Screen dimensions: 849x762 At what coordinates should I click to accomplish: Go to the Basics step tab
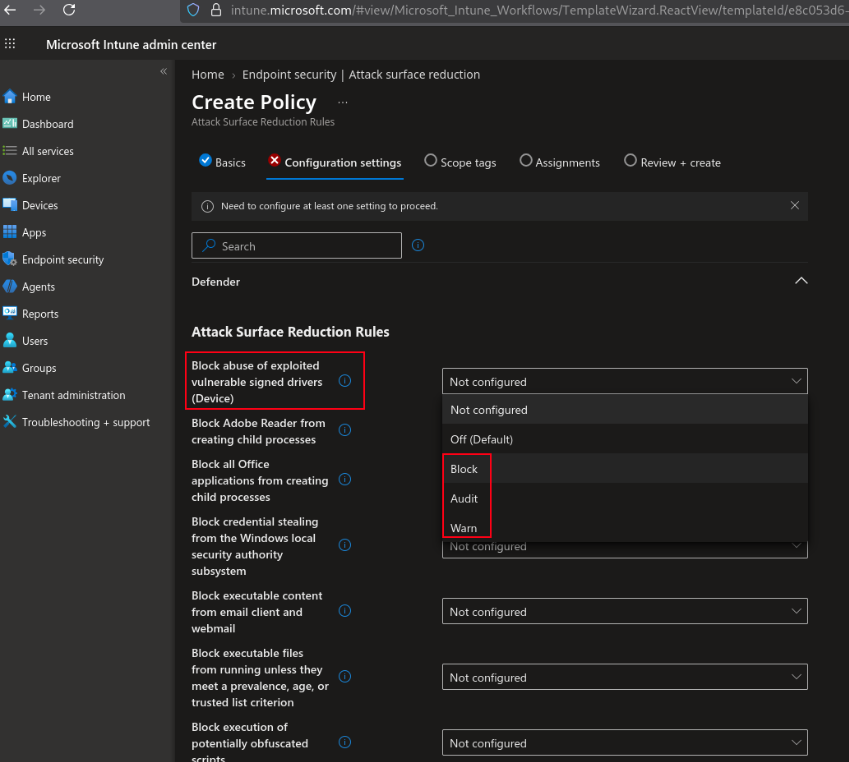click(x=223, y=162)
